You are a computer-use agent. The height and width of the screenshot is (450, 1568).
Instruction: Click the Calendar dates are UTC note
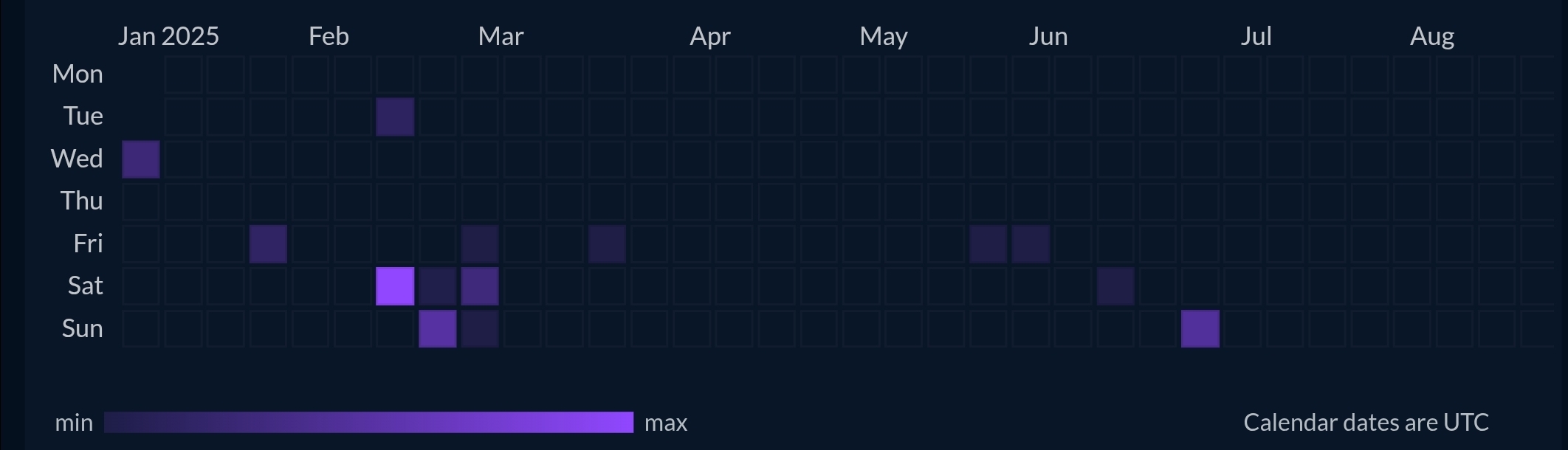pyautogui.click(x=1366, y=422)
